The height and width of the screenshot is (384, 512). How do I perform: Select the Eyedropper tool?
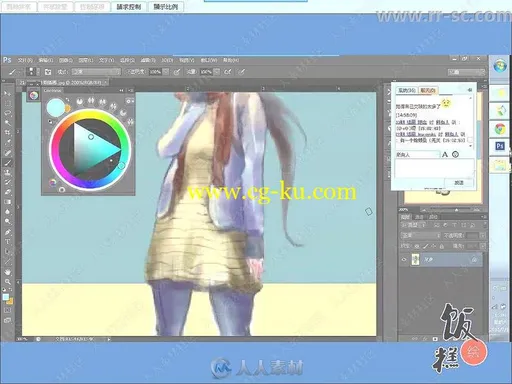click(x=7, y=142)
